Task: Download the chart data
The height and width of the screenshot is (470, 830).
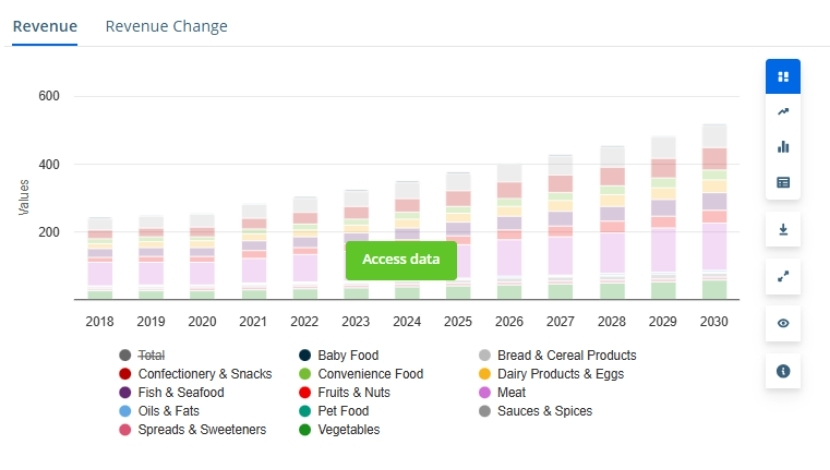Action: tap(783, 229)
